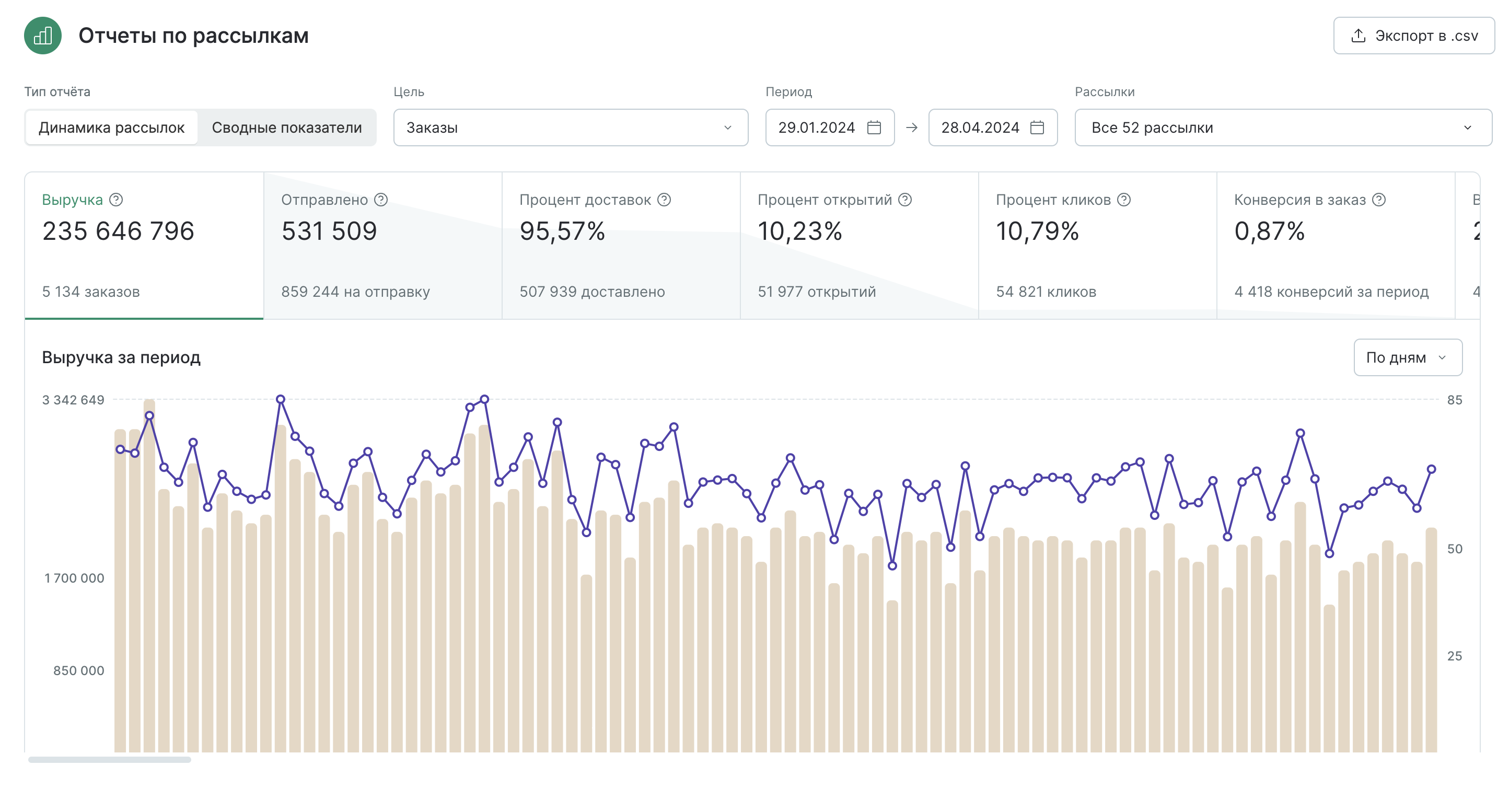This screenshot has width=1509, height=812.
Task: Open the По дням grouping dropdown
Action: pos(1408,357)
